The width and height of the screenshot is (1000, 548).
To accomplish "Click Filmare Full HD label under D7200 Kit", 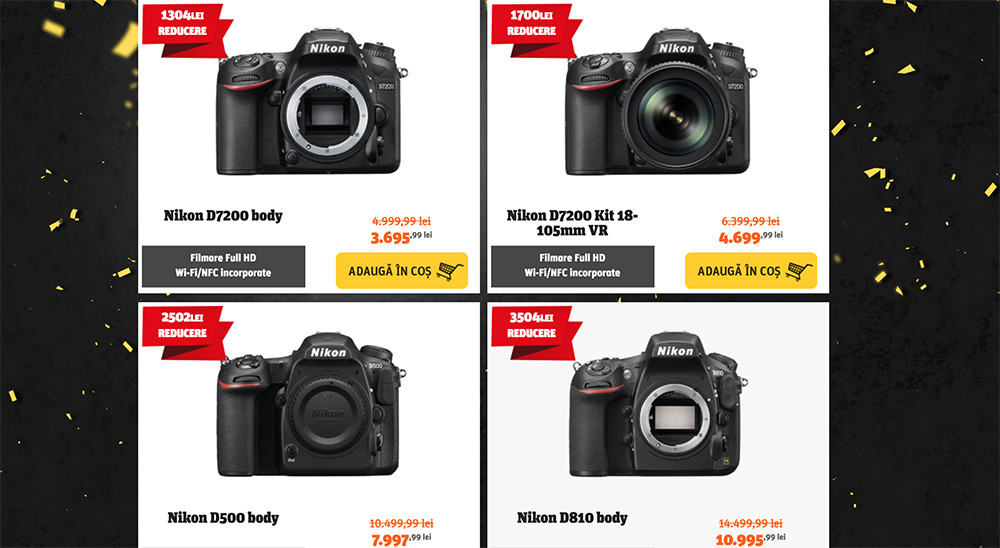I will coord(572,258).
